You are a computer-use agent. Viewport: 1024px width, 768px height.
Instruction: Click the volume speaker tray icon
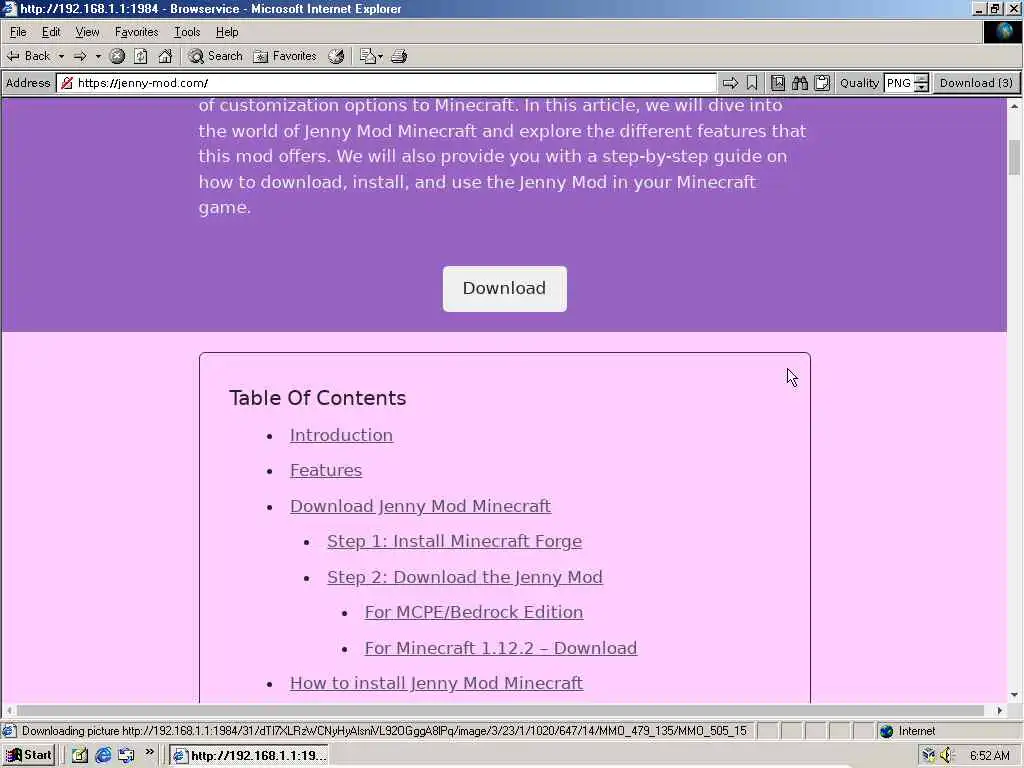(x=946, y=756)
